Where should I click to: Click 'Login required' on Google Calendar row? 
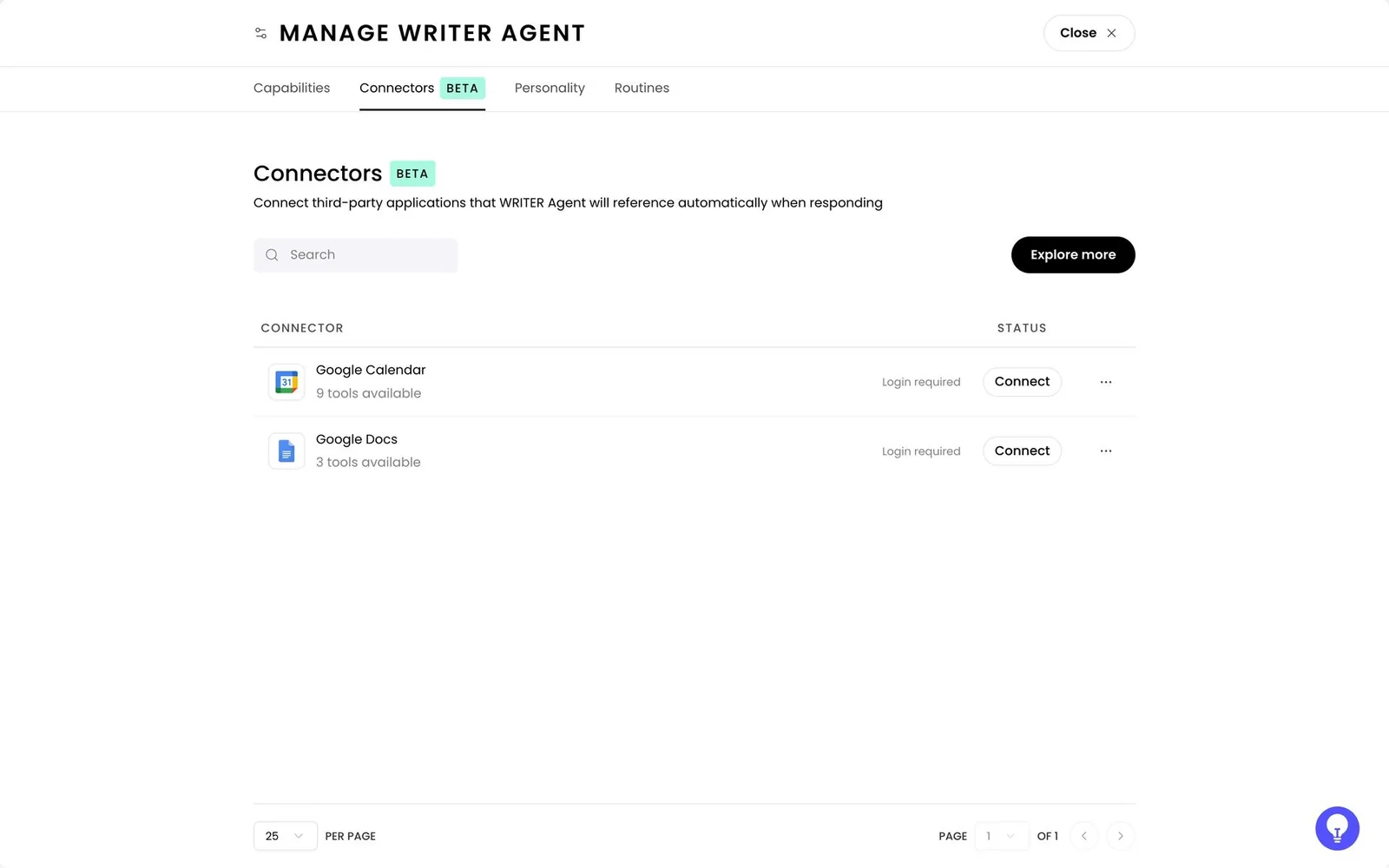click(921, 382)
